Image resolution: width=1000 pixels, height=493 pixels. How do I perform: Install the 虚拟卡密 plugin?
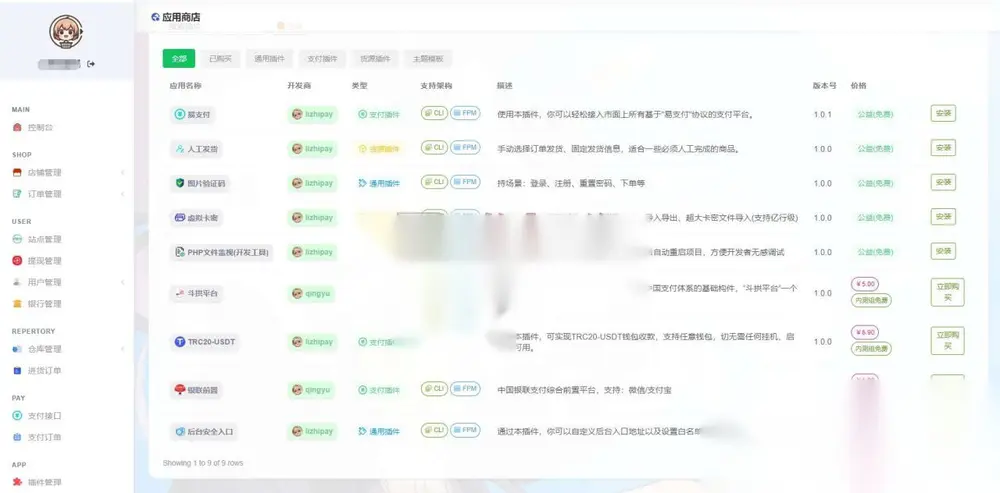[x=943, y=217]
